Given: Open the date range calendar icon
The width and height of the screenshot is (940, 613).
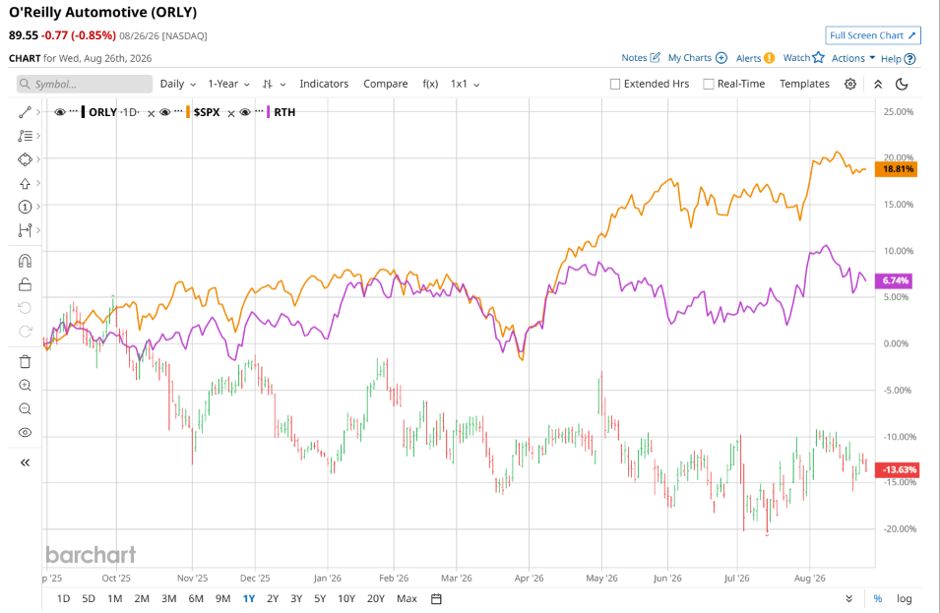Looking at the screenshot, I should tap(436, 599).
